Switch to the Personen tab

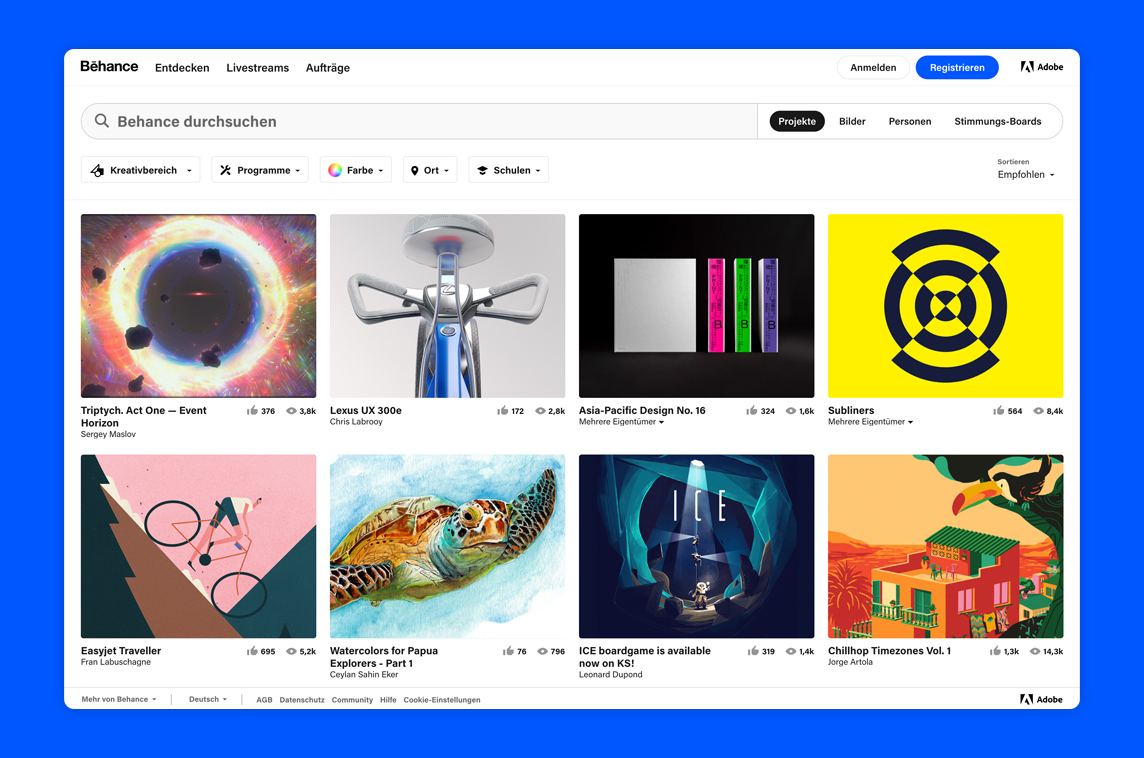click(x=910, y=121)
